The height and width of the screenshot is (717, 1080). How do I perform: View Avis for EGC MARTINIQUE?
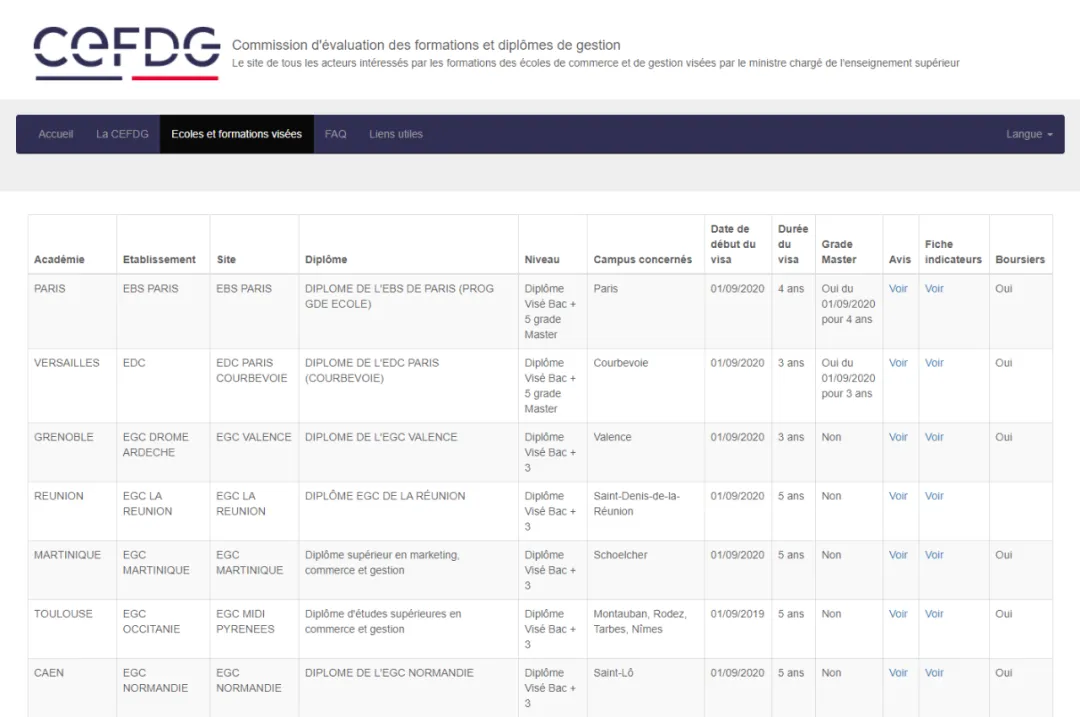tap(897, 555)
